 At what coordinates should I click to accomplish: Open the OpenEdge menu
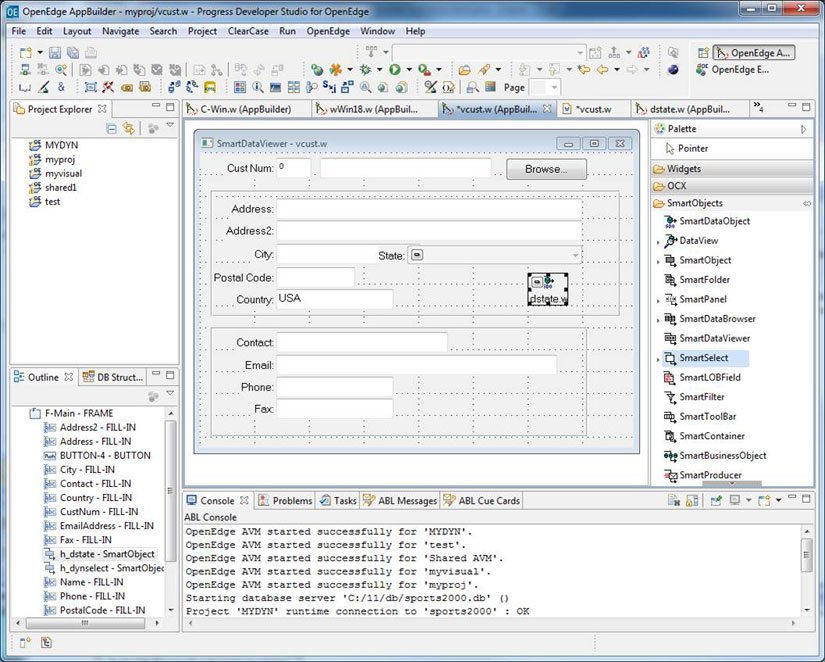pos(328,31)
